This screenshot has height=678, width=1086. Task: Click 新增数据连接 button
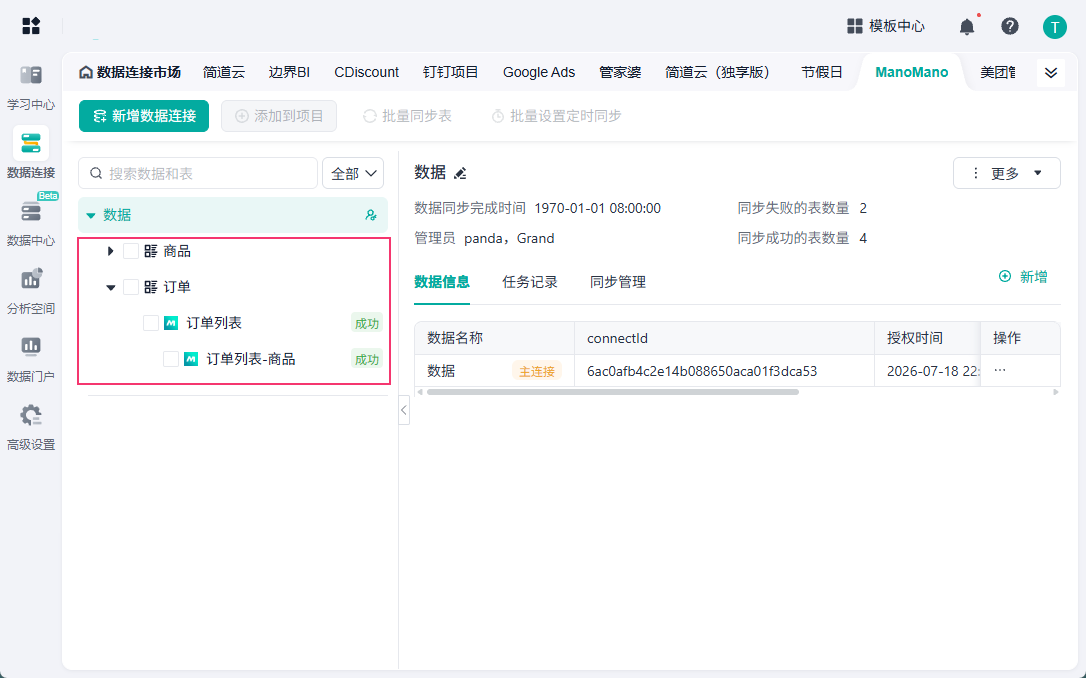[144, 116]
